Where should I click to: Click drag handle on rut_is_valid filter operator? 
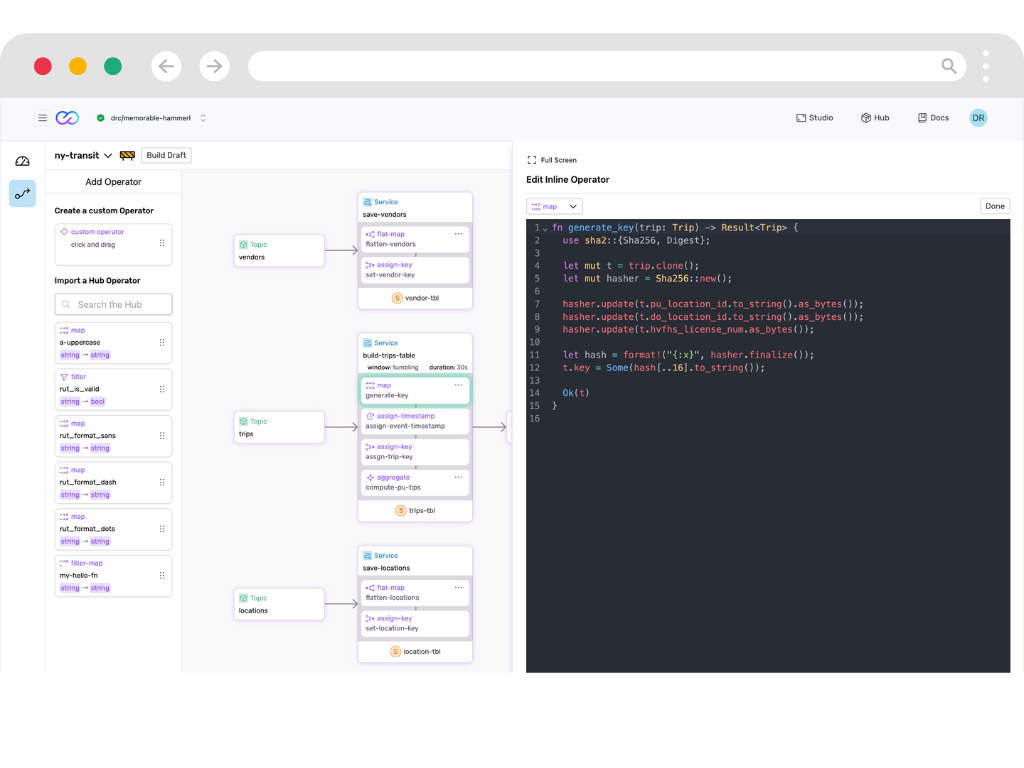pos(162,389)
